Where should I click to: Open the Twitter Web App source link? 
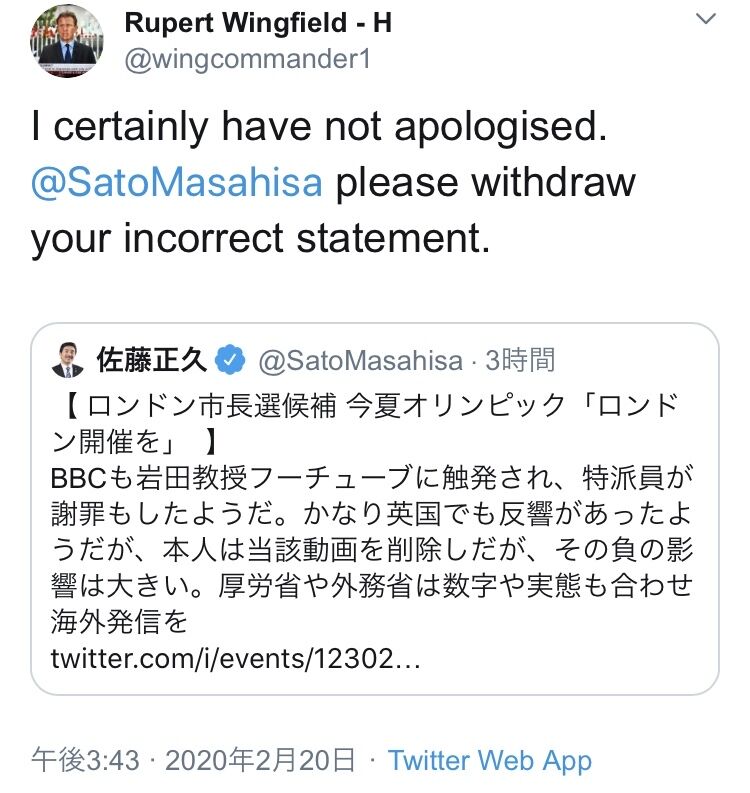coord(490,760)
